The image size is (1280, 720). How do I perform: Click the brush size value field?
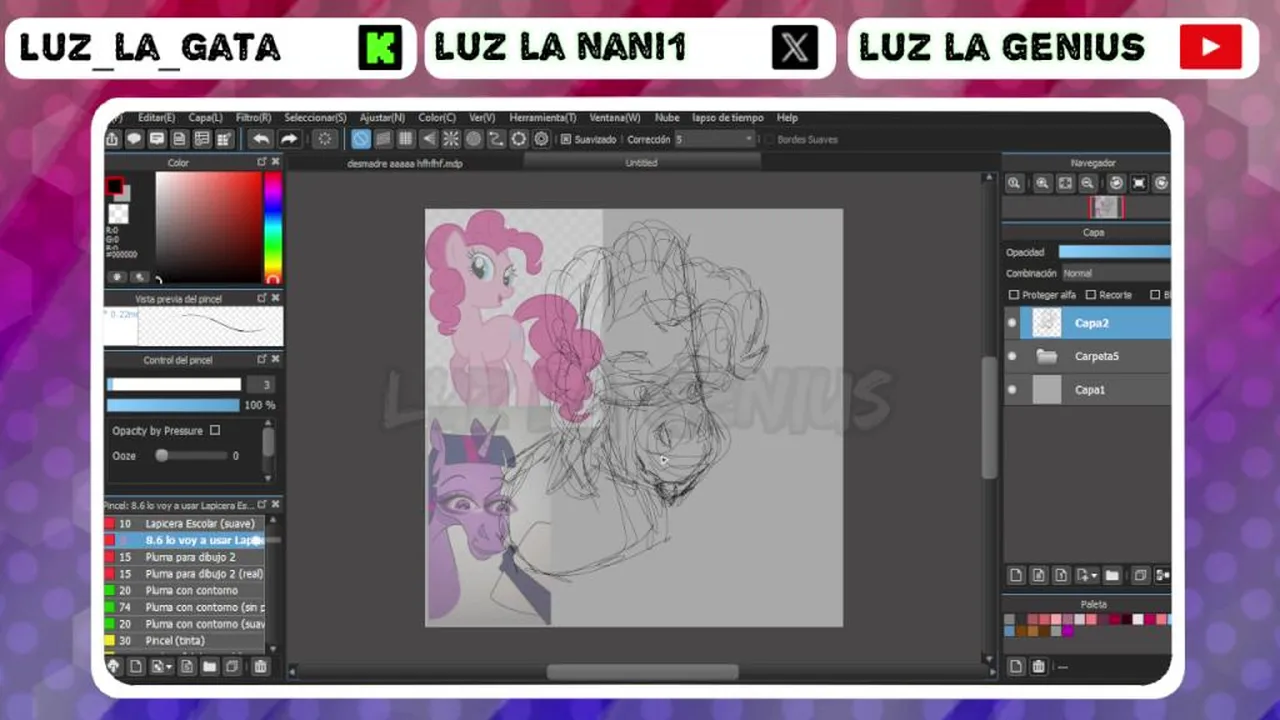click(261, 384)
